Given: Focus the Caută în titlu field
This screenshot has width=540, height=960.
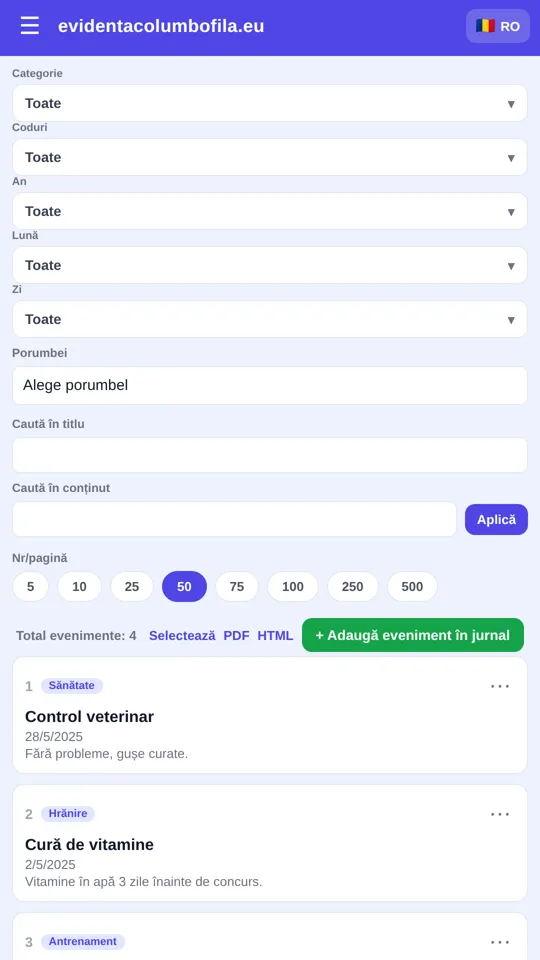Looking at the screenshot, I should [270, 455].
